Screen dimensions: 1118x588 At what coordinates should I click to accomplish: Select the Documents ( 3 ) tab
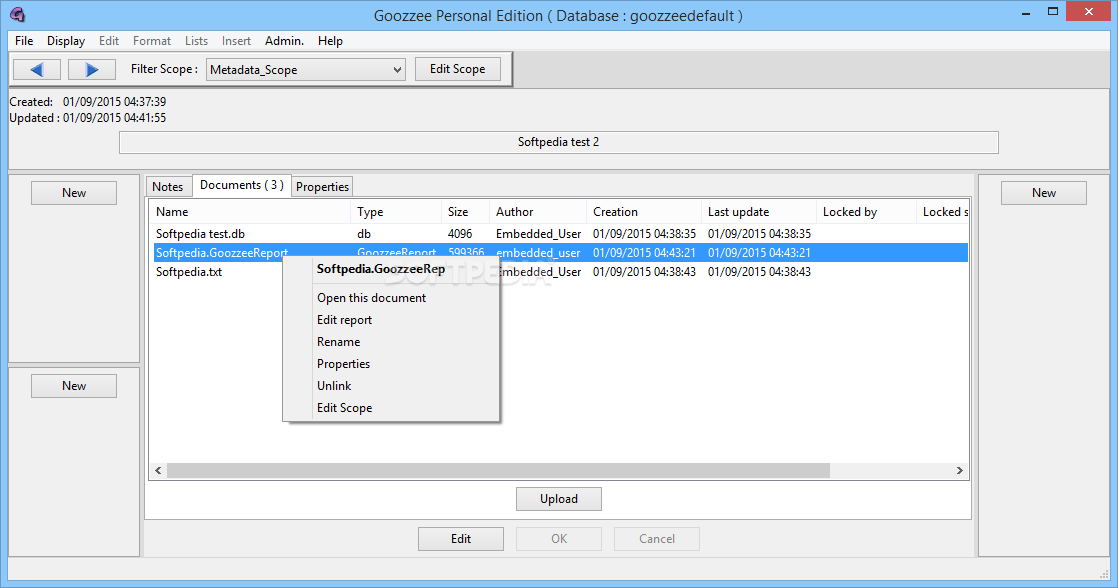(x=242, y=185)
